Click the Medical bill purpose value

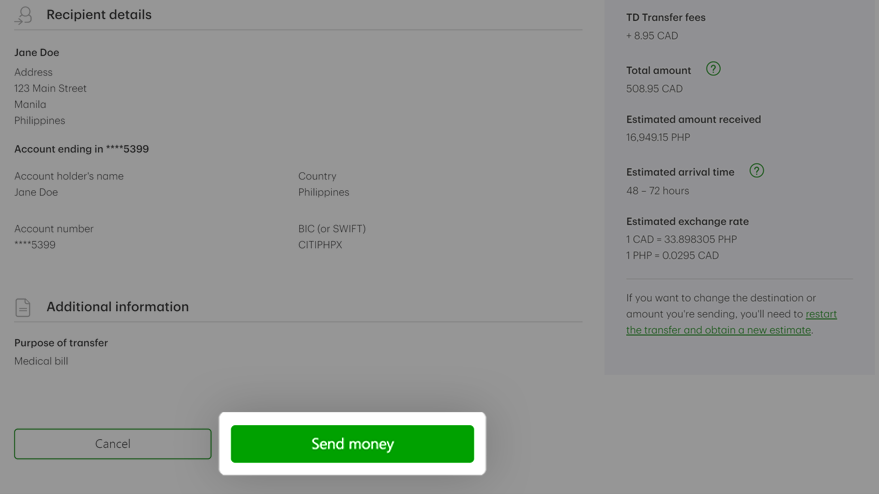pyautogui.click(x=41, y=361)
